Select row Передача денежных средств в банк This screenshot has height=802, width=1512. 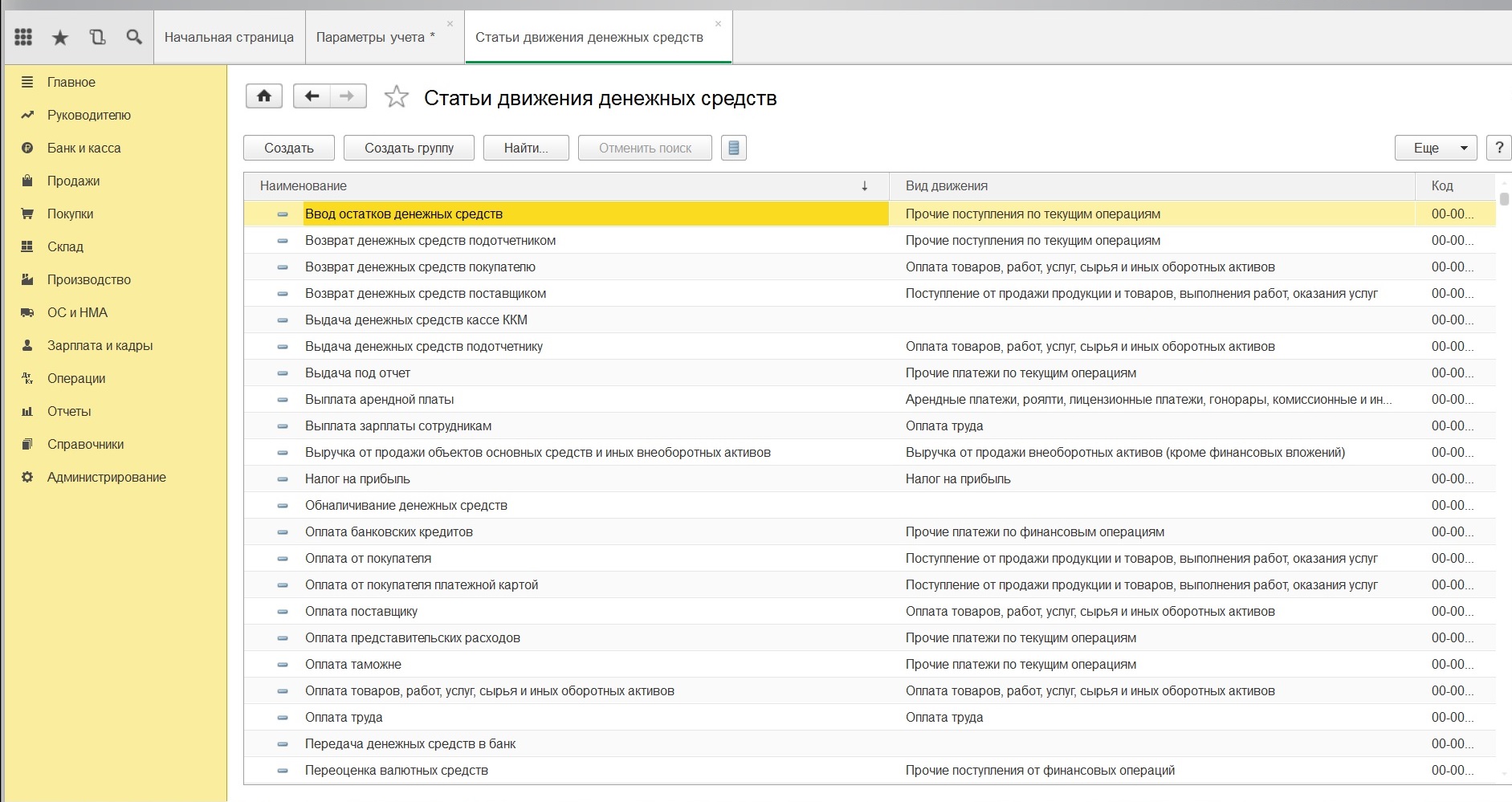pos(870,743)
